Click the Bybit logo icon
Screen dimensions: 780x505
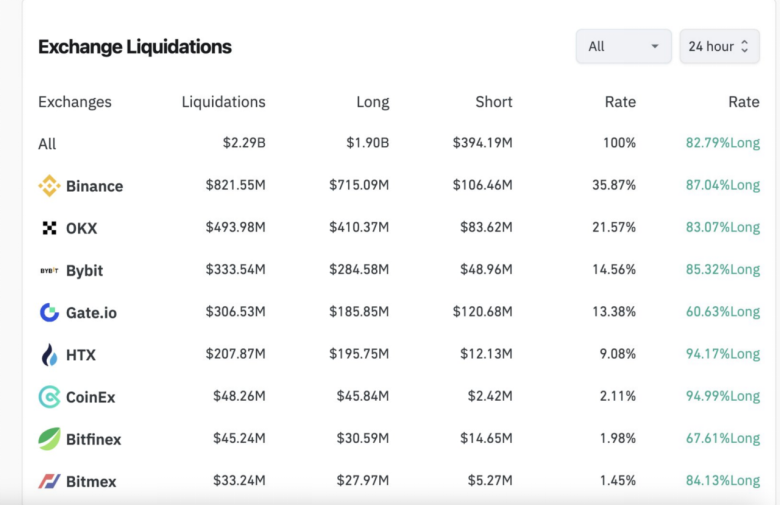pos(49,270)
